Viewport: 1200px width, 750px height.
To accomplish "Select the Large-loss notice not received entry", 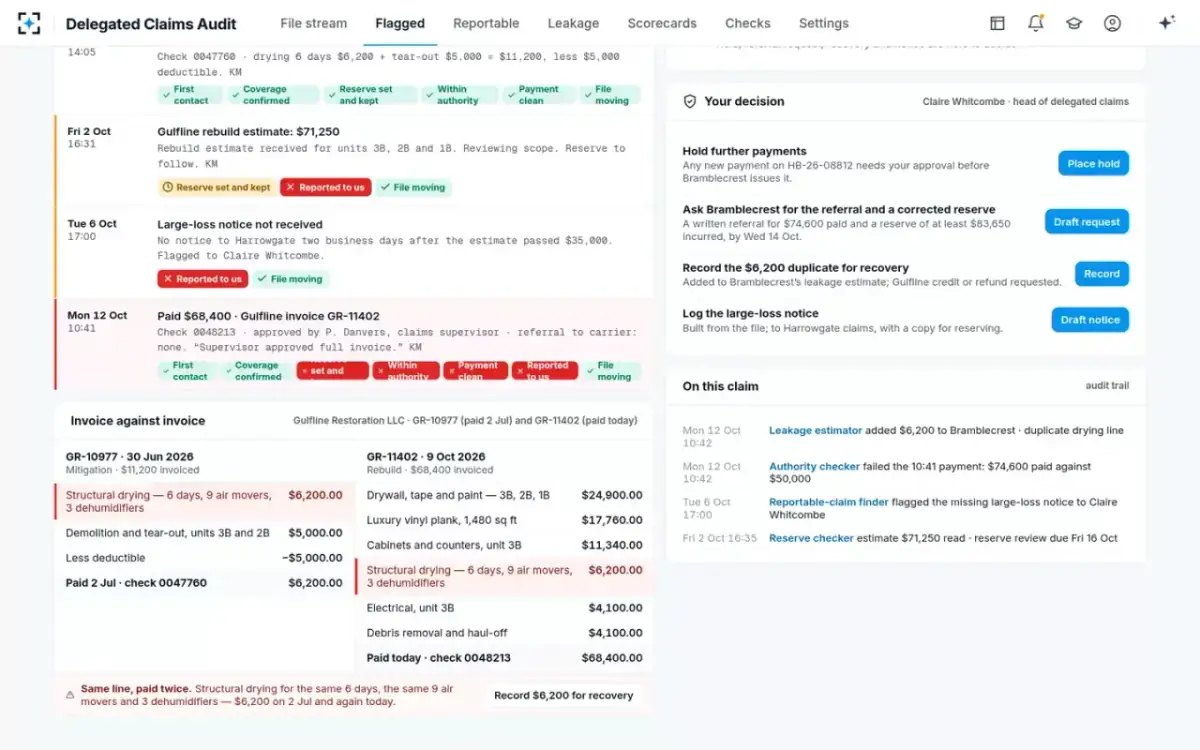I will coord(355,252).
